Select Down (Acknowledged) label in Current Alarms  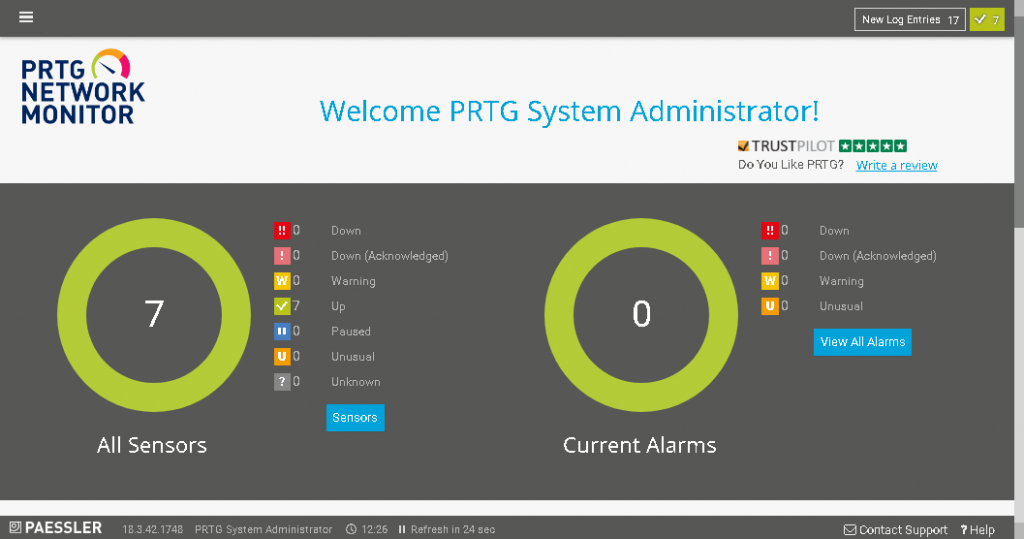coord(878,256)
